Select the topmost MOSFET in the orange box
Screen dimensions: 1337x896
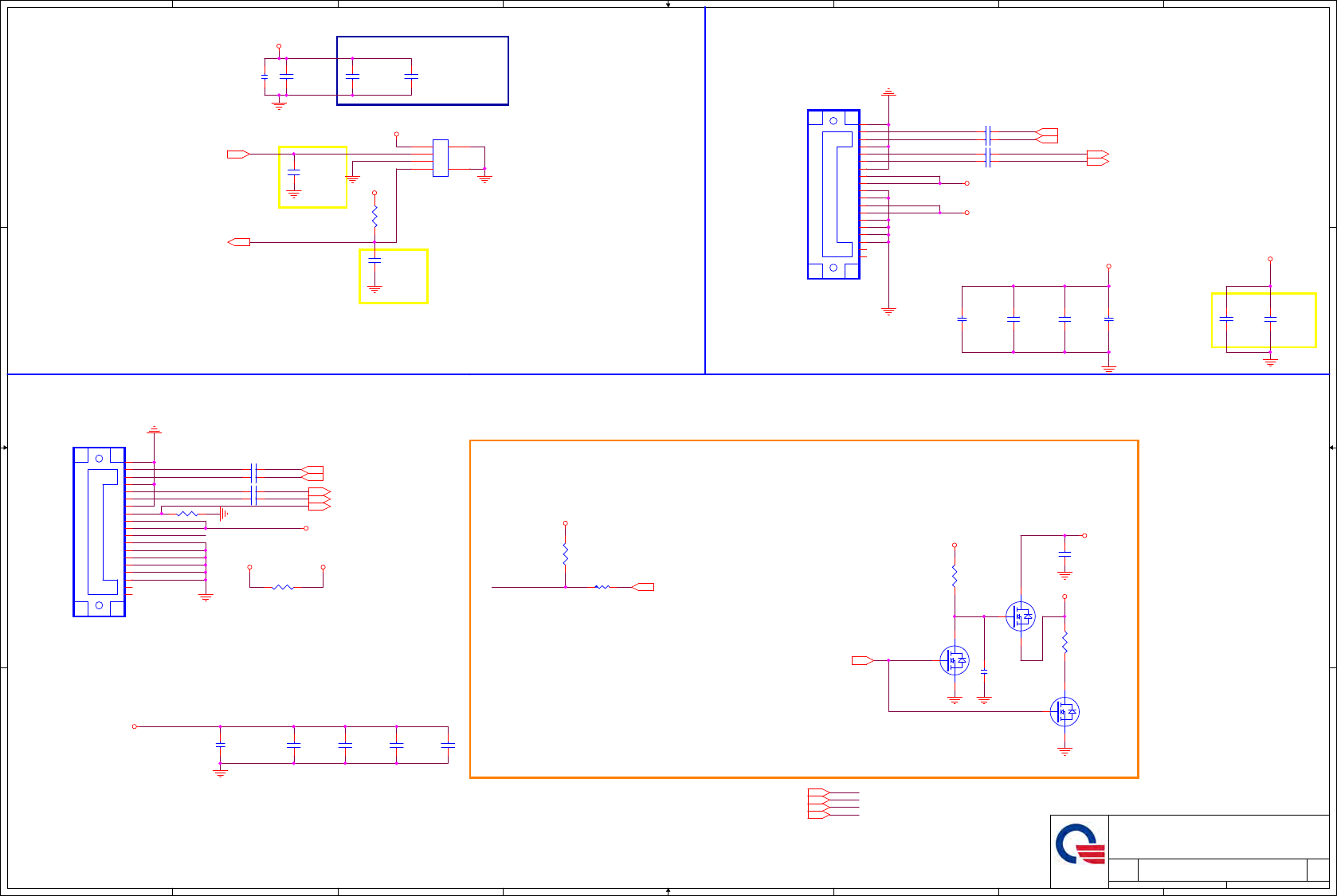(1020, 616)
